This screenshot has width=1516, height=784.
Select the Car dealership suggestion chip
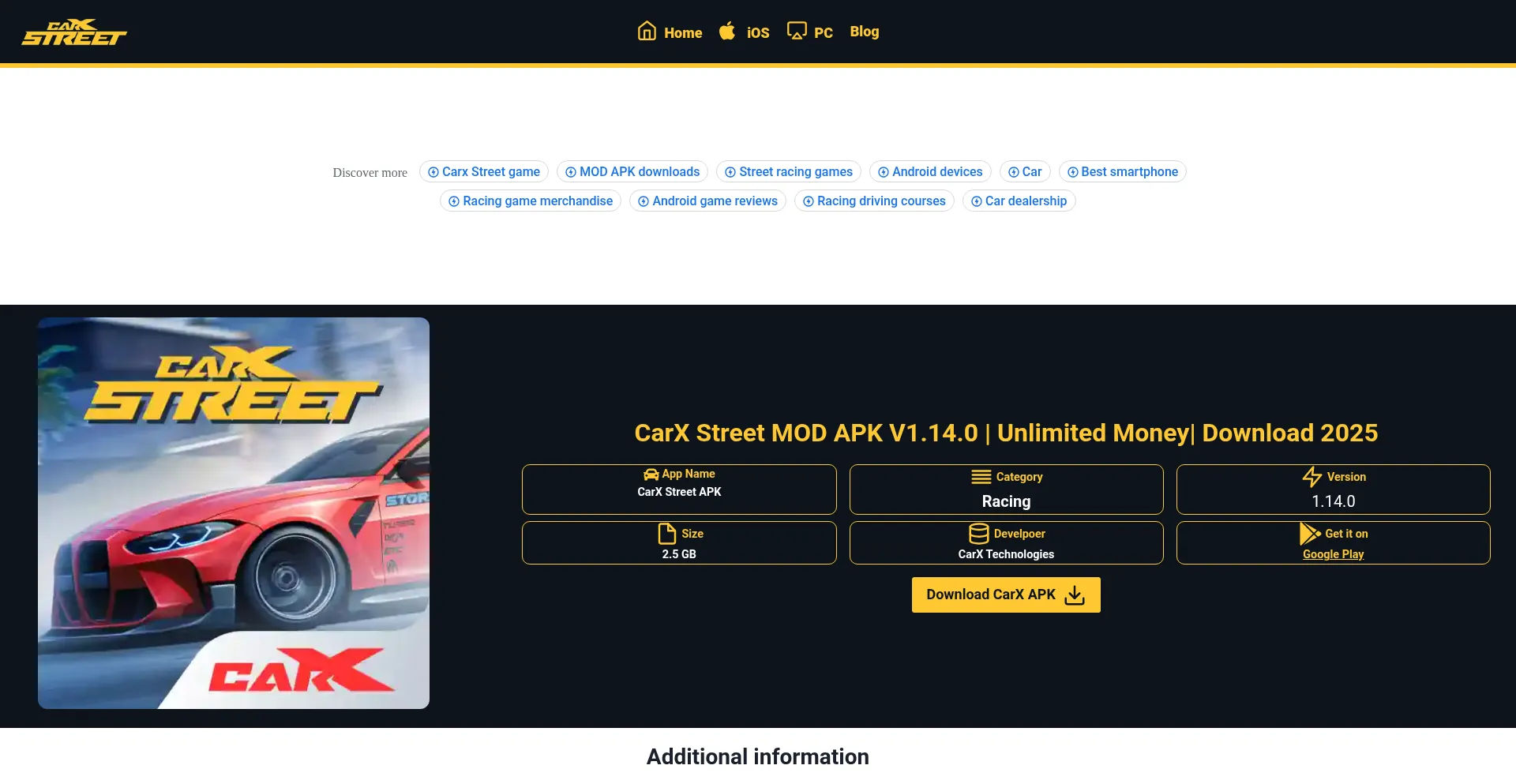pos(1019,201)
